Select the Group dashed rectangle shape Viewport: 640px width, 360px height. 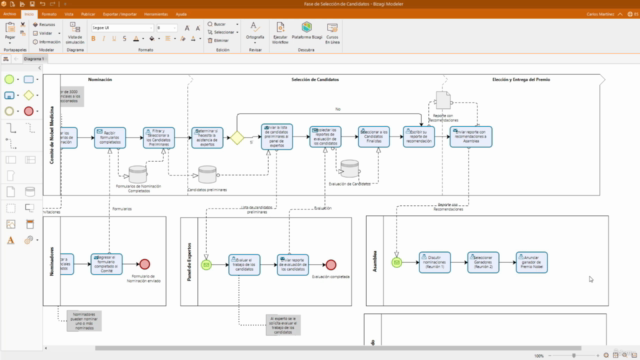point(11,208)
